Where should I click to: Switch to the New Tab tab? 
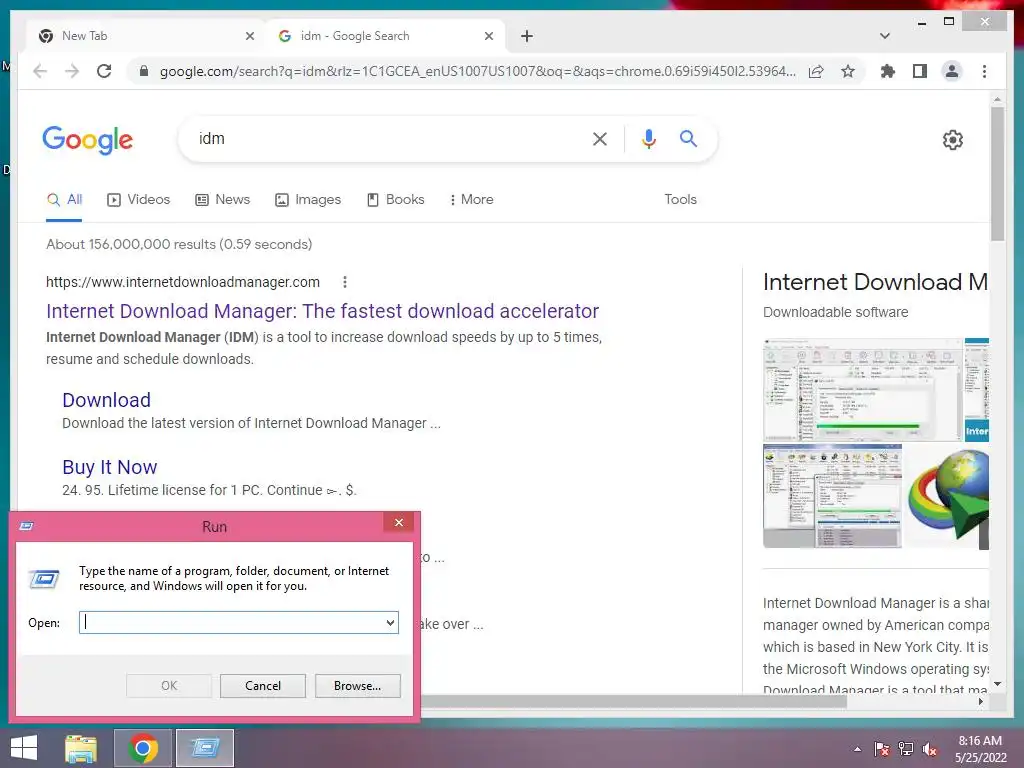pos(145,36)
